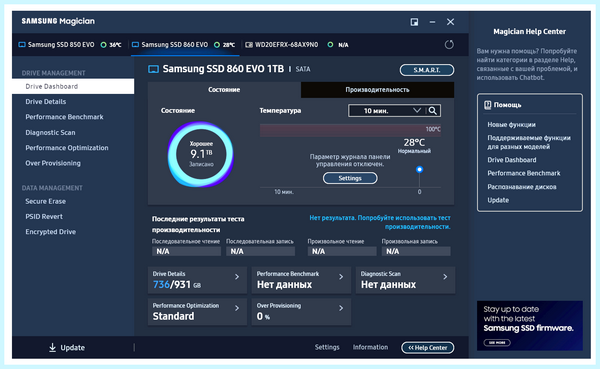The height and width of the screenshot is (369, 600).
Task: Click the compact window mode icon
Action: tap(414, 22)
